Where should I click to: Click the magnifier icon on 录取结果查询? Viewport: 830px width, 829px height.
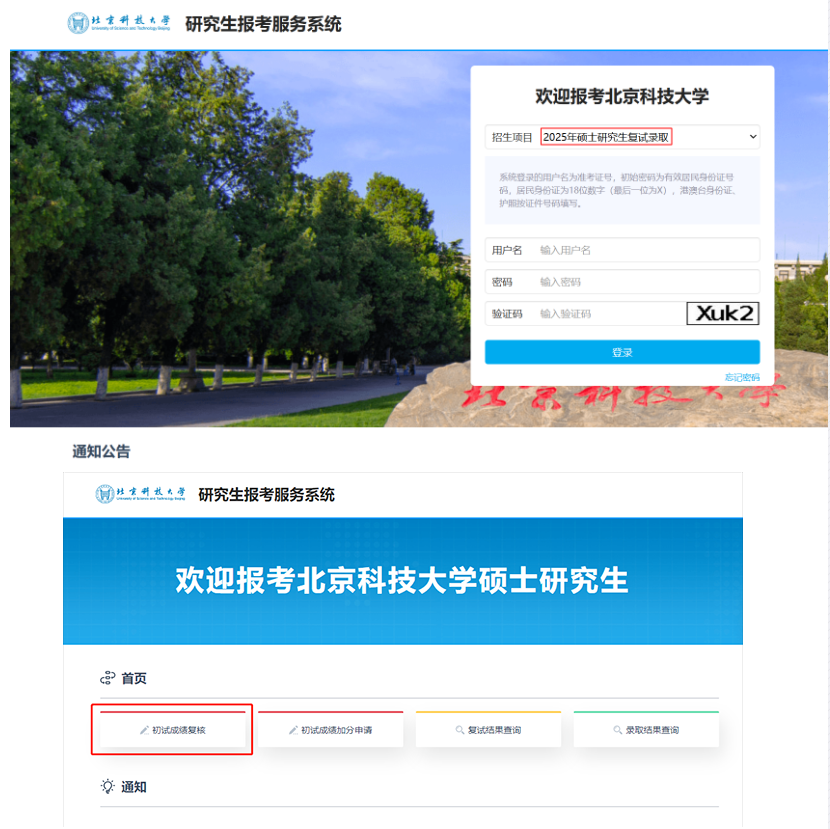pyautogui.click(x=618, y=730)
